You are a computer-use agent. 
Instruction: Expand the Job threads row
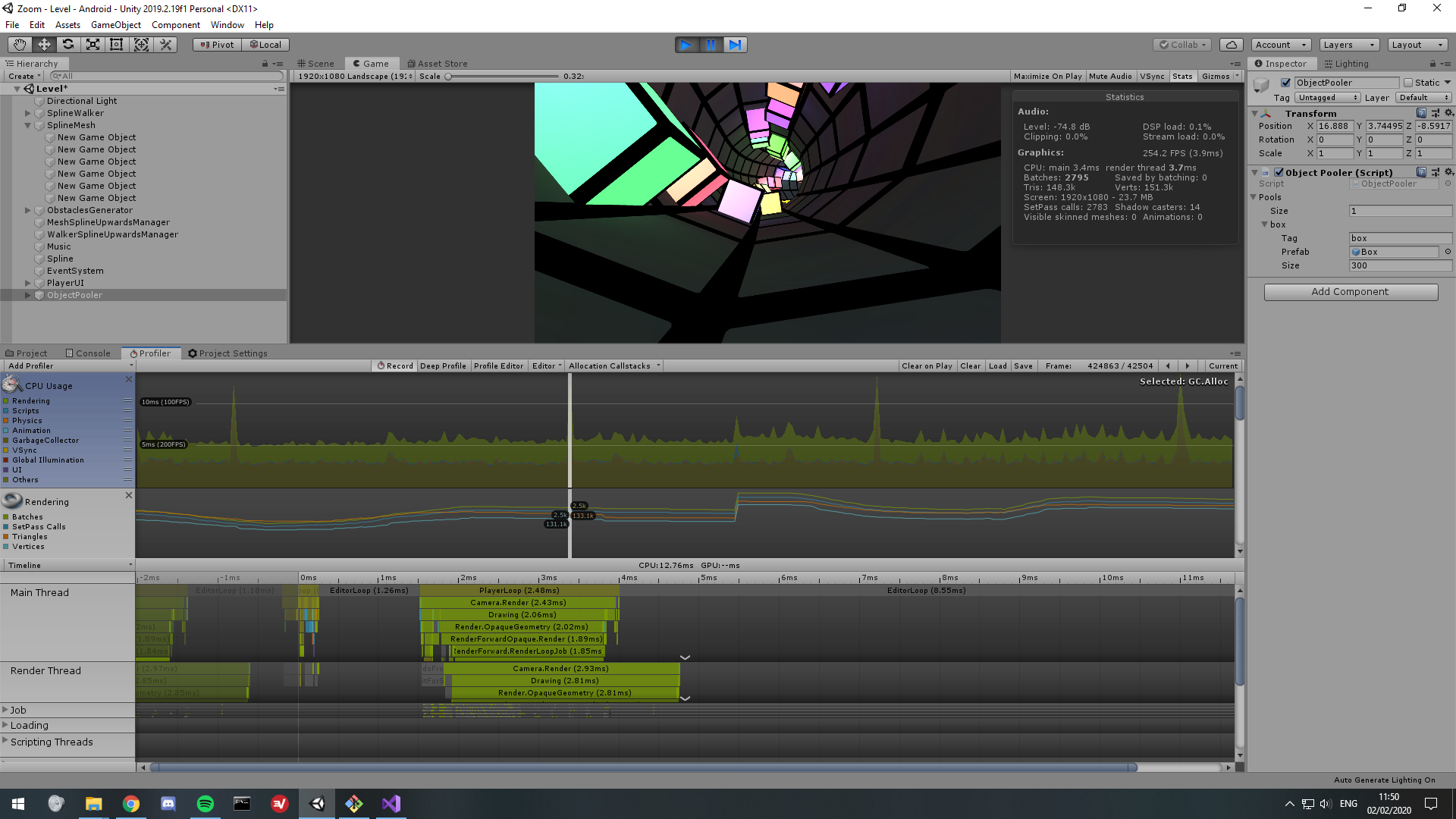point(5,710)
